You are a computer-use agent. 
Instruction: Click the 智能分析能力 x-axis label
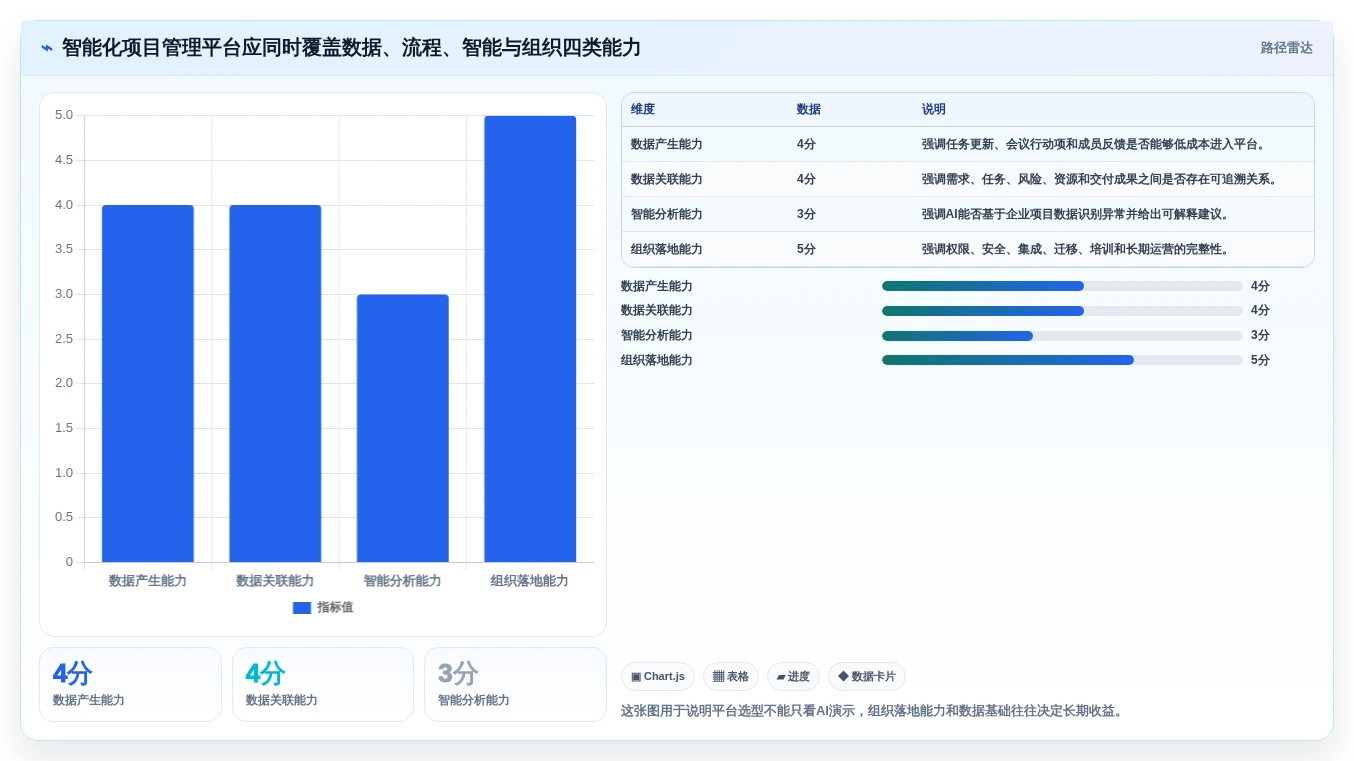tap(403, 581)
